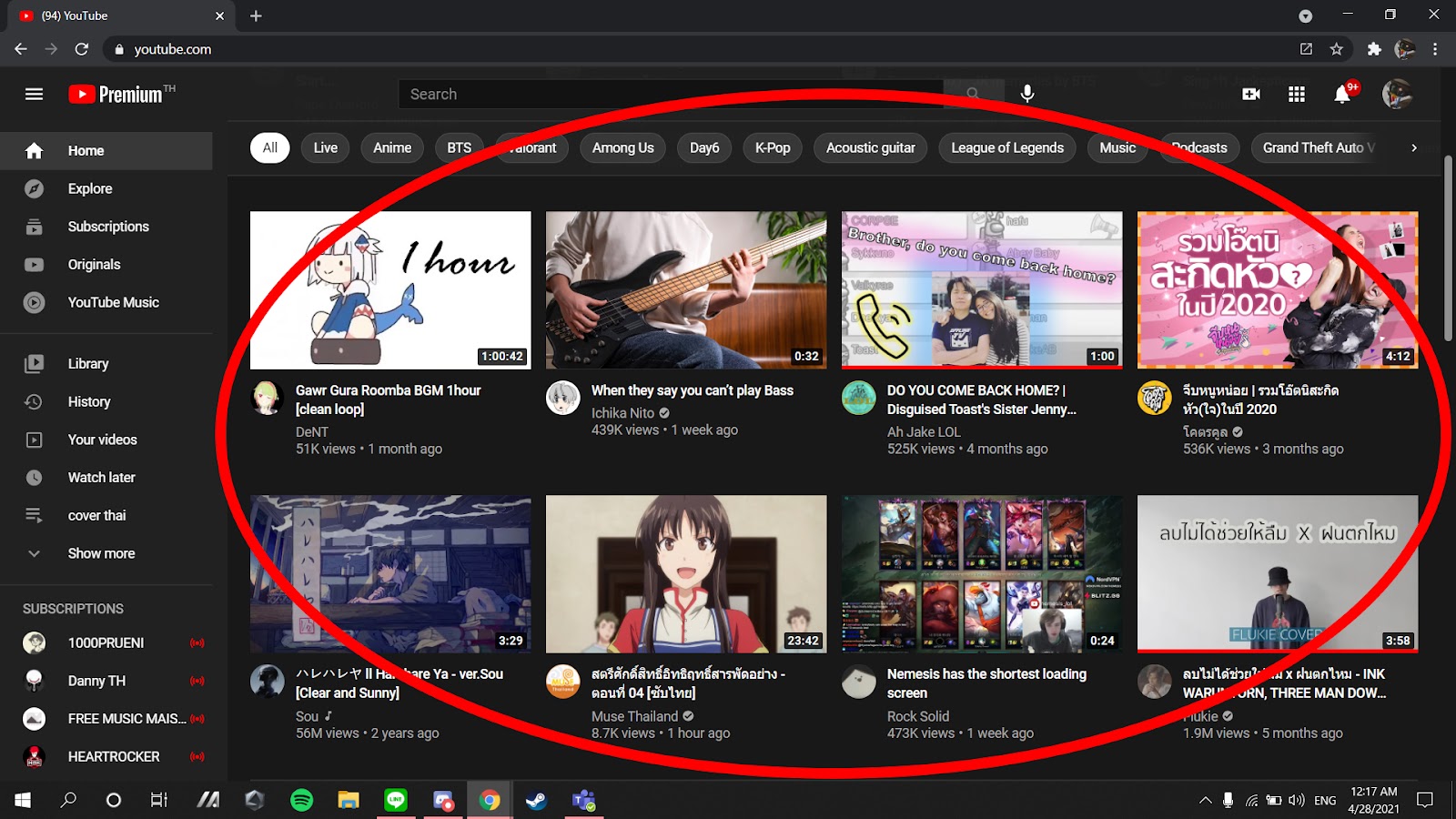Image resolution: width=1456 pixels, height=819 pixels.
Task: Filter by the K-Pop chip
Action: coord(773,147)
